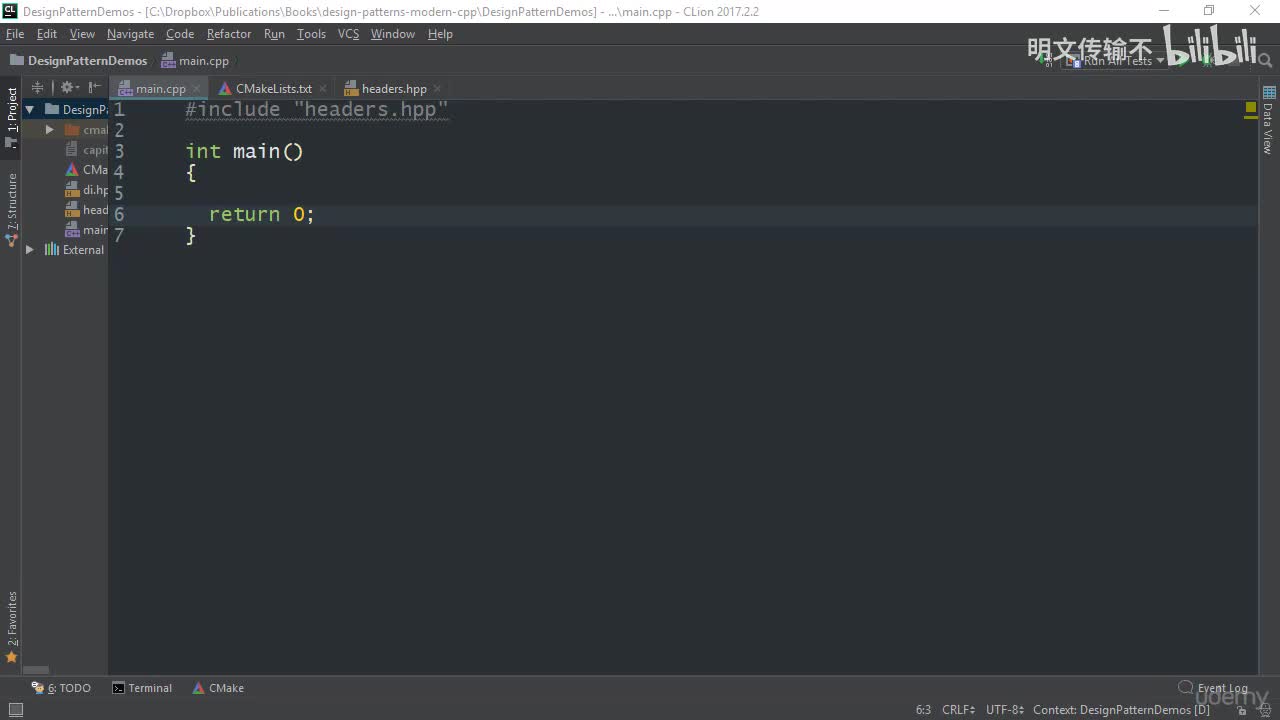Select the di.hpp file in project tree
The height and width of the screenshot is (720, 1280).
click(86, 190)
